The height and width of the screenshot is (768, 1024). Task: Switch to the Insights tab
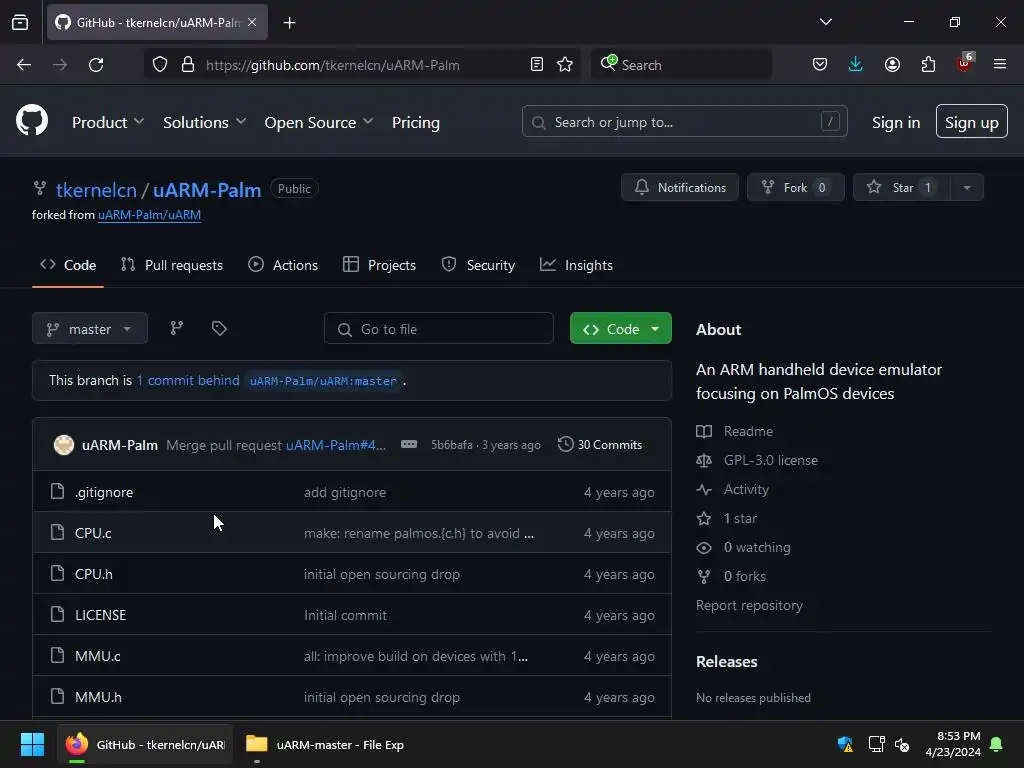576,265
